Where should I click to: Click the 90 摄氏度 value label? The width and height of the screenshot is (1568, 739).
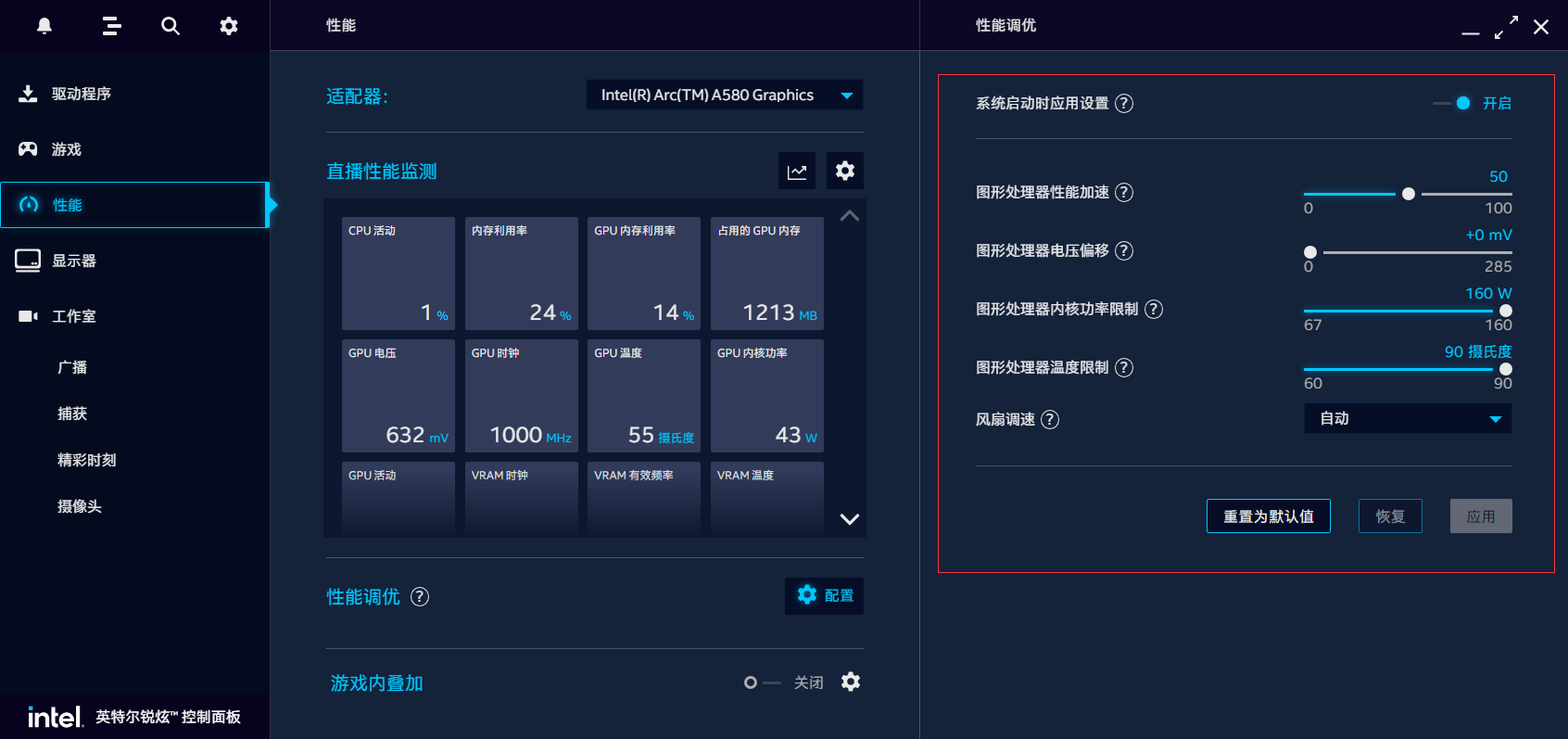(x=1478, y=351)
